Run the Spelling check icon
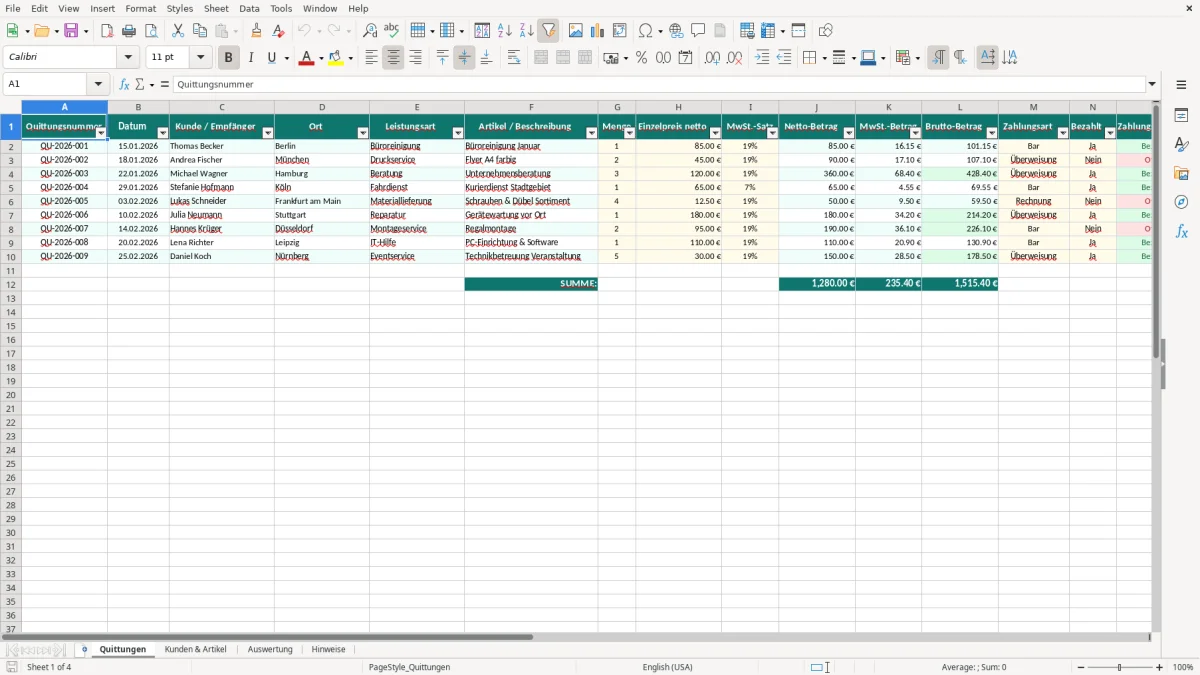Screen dimensions: 1200x675 [x=392, y=31]
